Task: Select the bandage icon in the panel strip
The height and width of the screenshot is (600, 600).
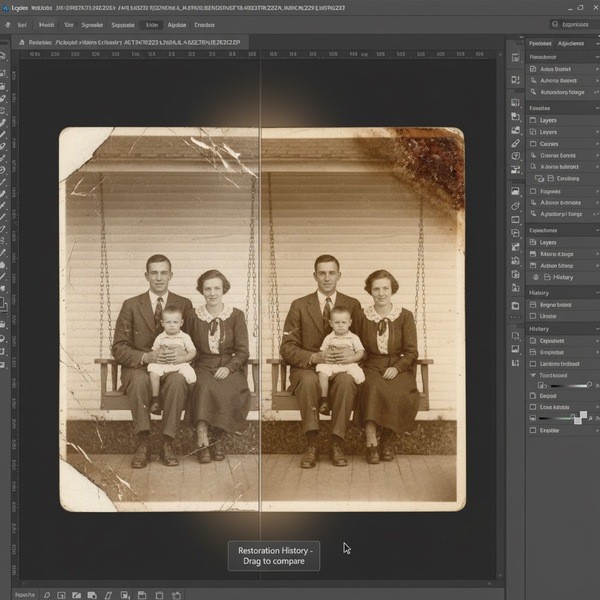Action: coord(515,143)
